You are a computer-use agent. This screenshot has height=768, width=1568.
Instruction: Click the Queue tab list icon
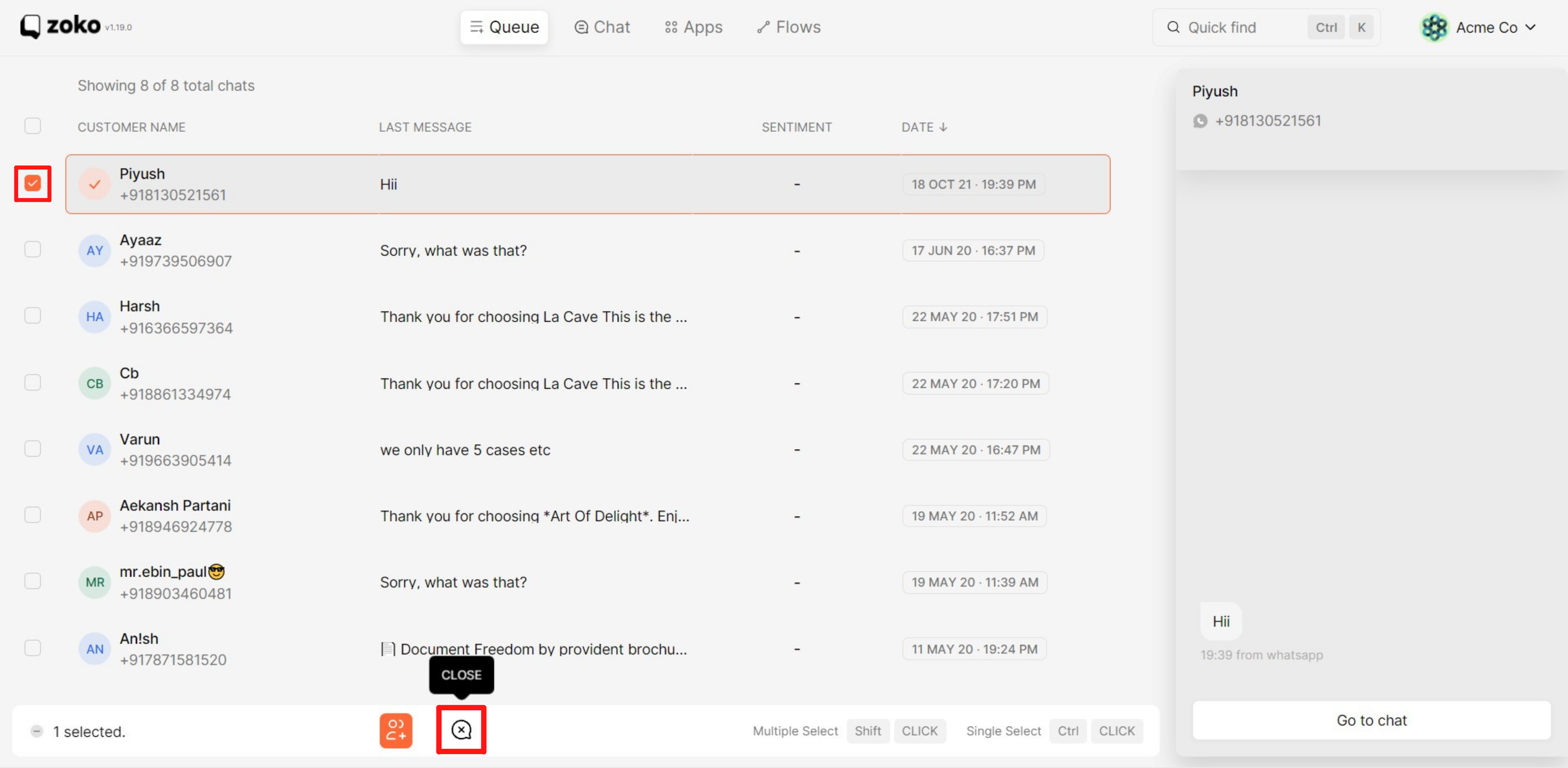(x=476, y=27)
